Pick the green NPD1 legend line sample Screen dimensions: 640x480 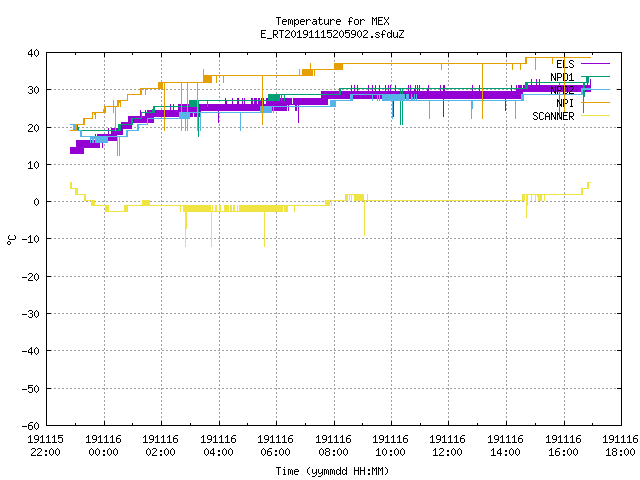click(595, 76)
